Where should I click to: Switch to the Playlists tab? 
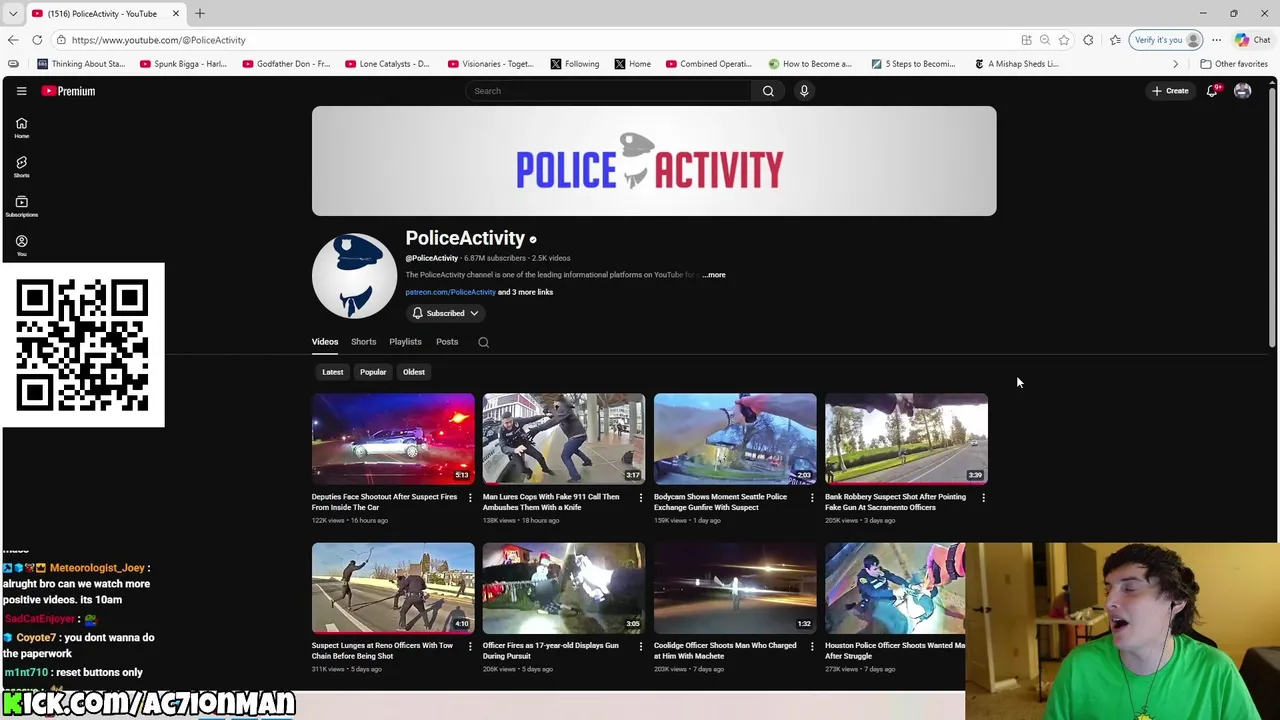405,342
